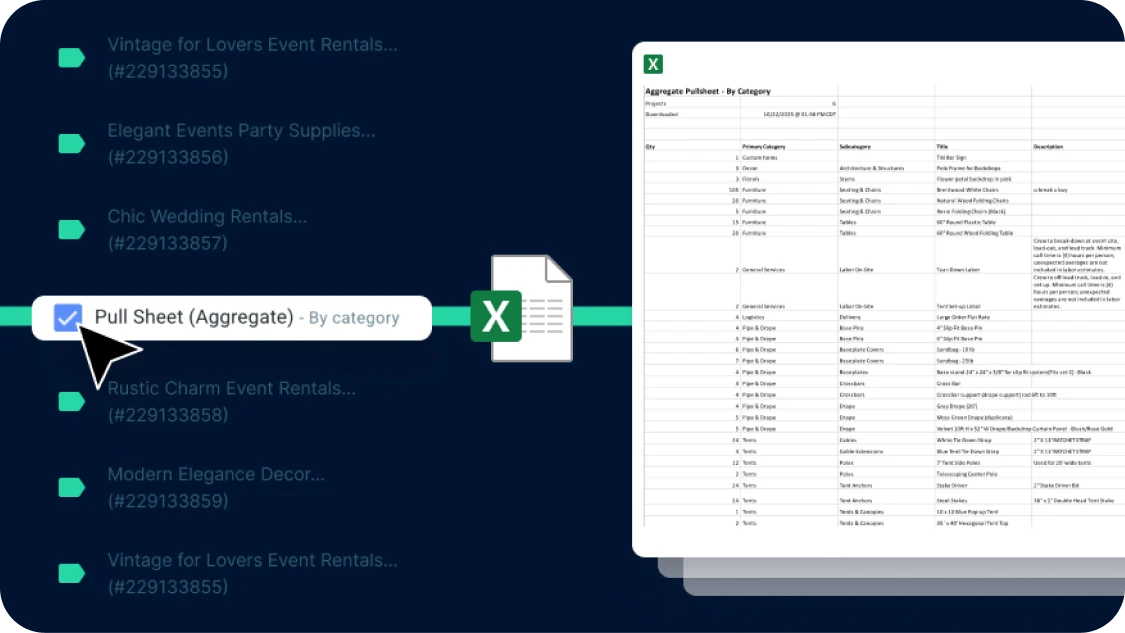Select the Primary Category column header

[764, 145]
